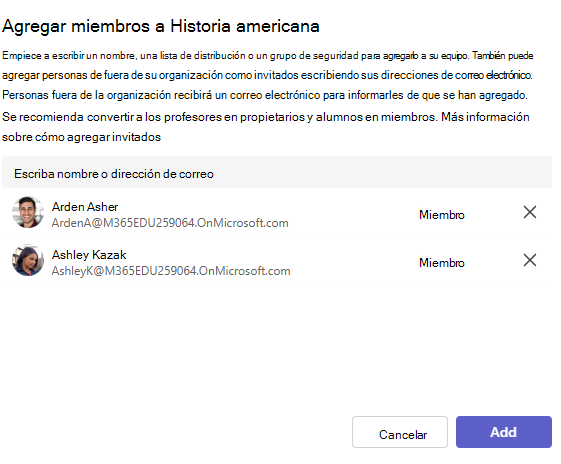Image resolution: width=561 pixels, height=464 pixels.
Task: Select the name Ashley Kazak
Action: coord(89,255)
